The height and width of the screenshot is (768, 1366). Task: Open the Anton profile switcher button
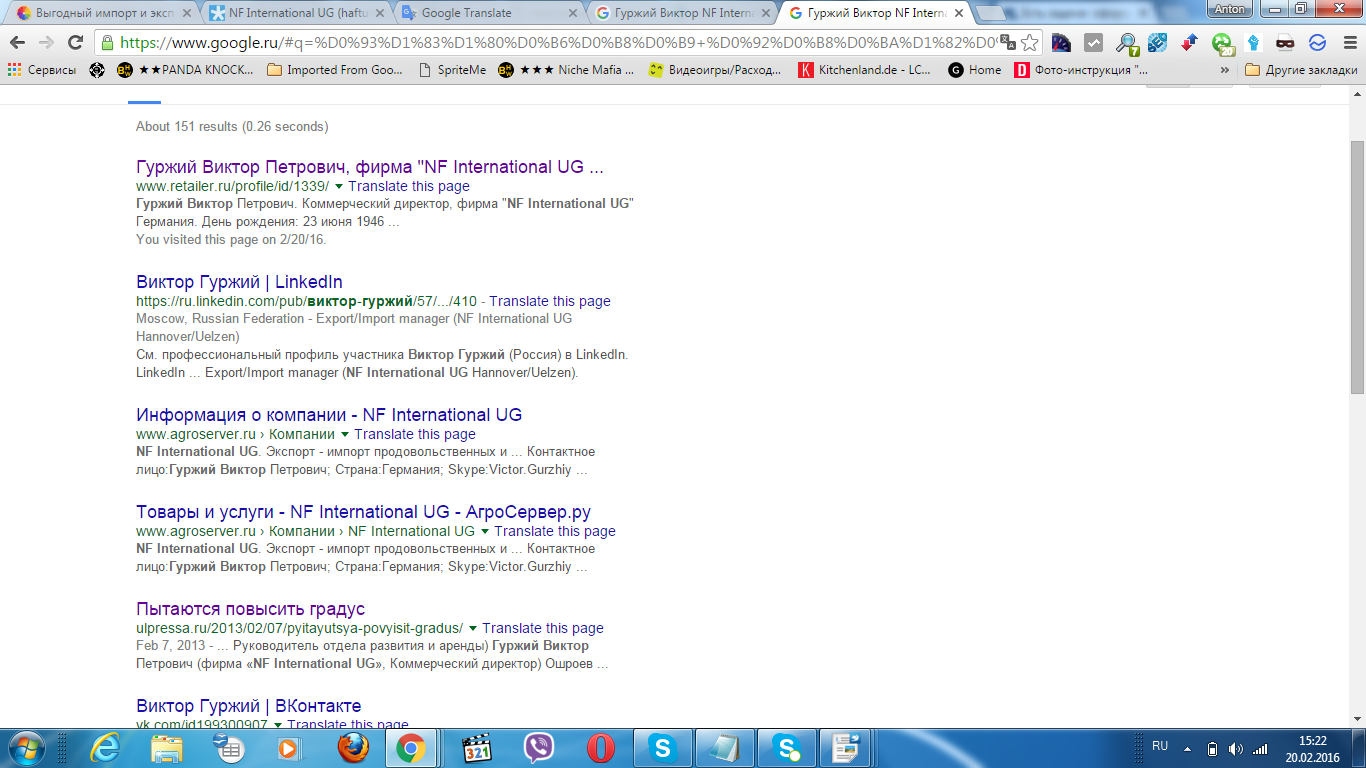(1230, 9)
